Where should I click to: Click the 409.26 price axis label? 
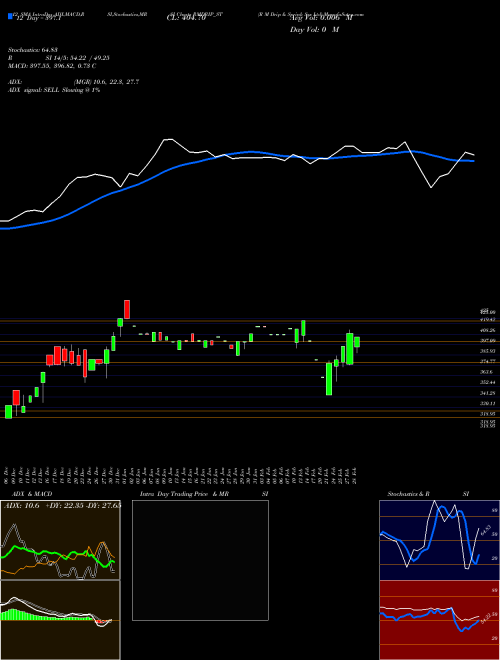point(488,330)
